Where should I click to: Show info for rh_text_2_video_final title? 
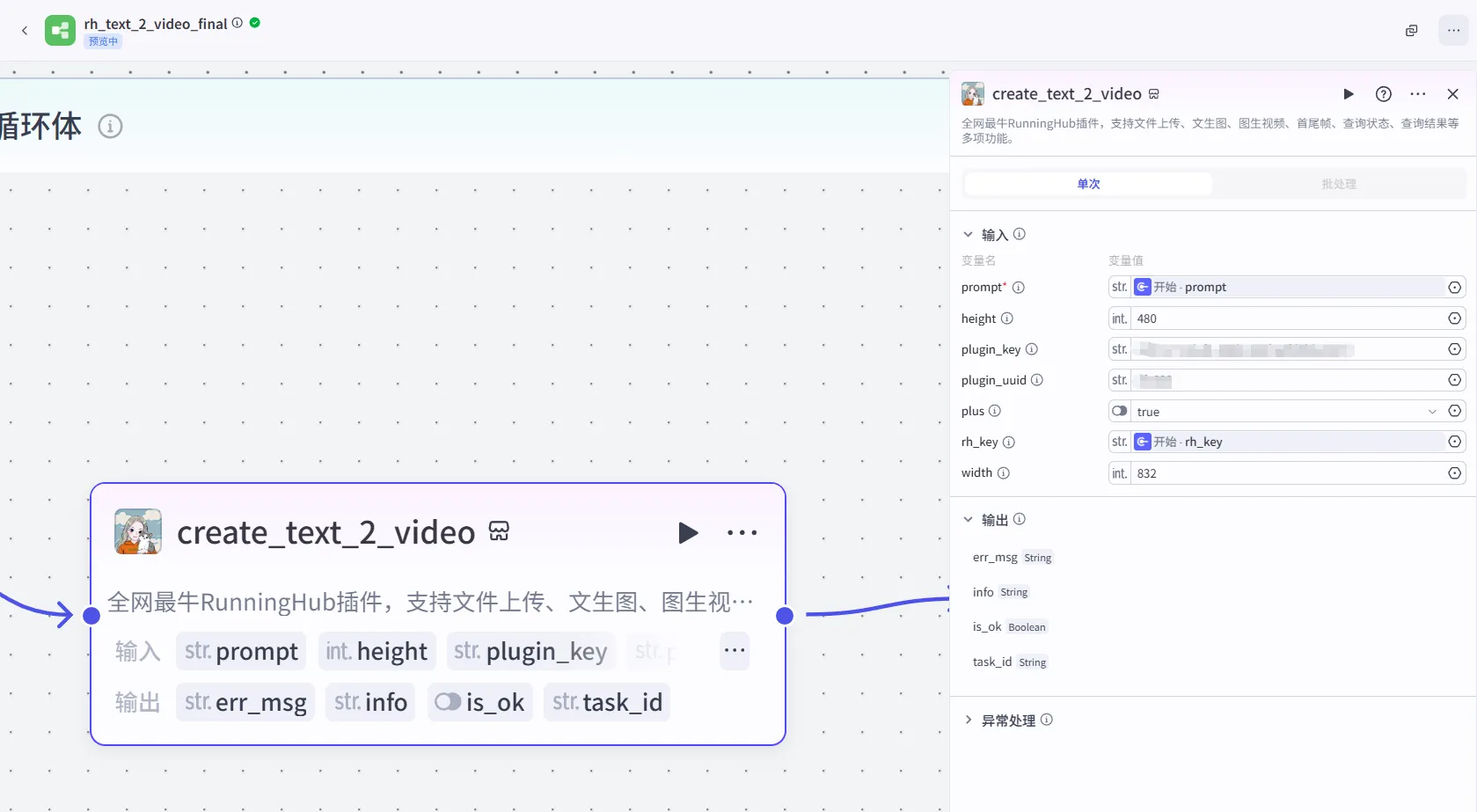pos(238,23)
